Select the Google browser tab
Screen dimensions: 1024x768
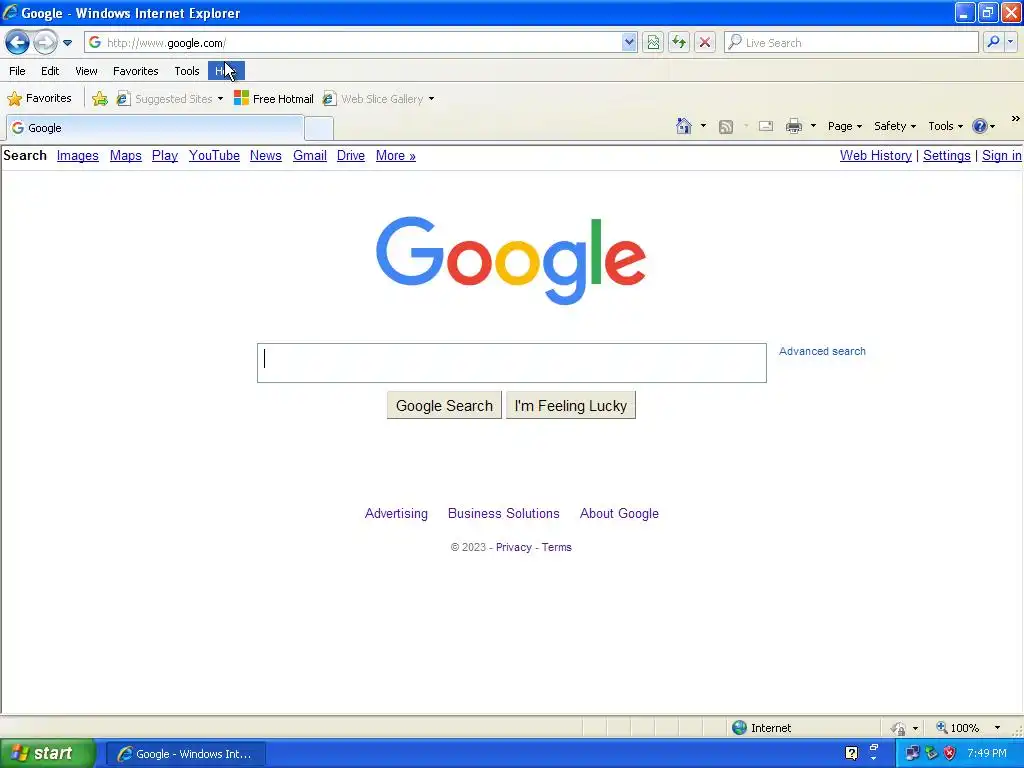155,127
